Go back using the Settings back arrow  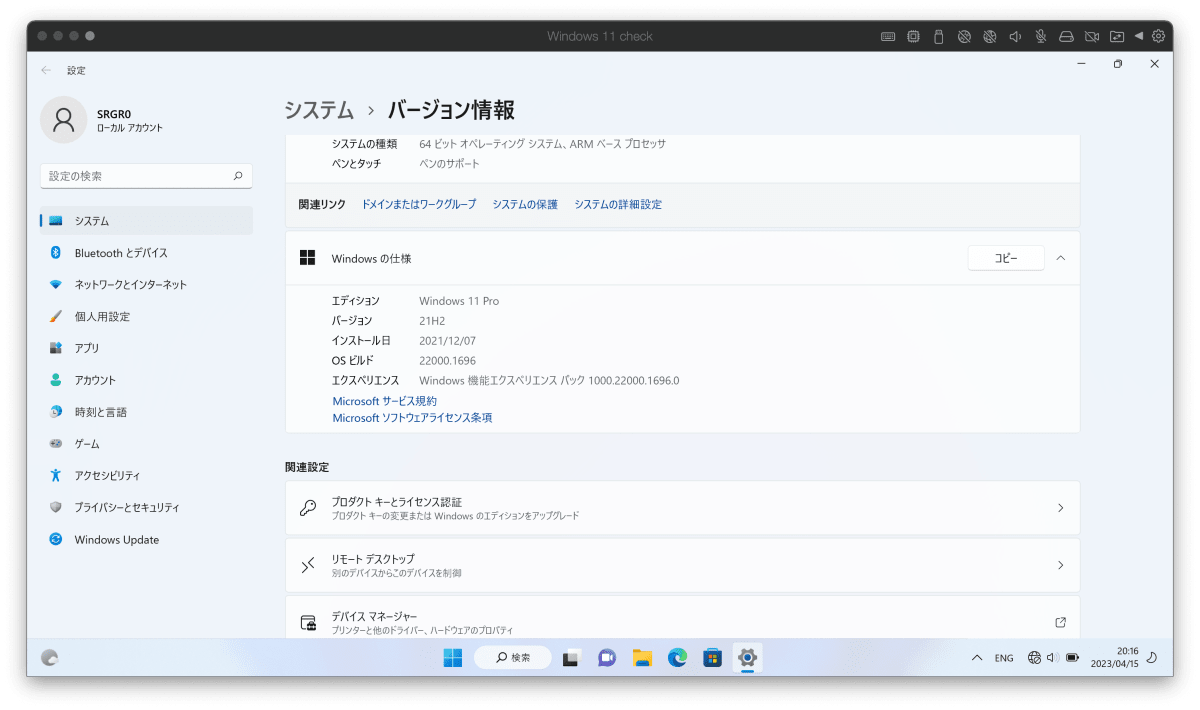coord(46,70)
